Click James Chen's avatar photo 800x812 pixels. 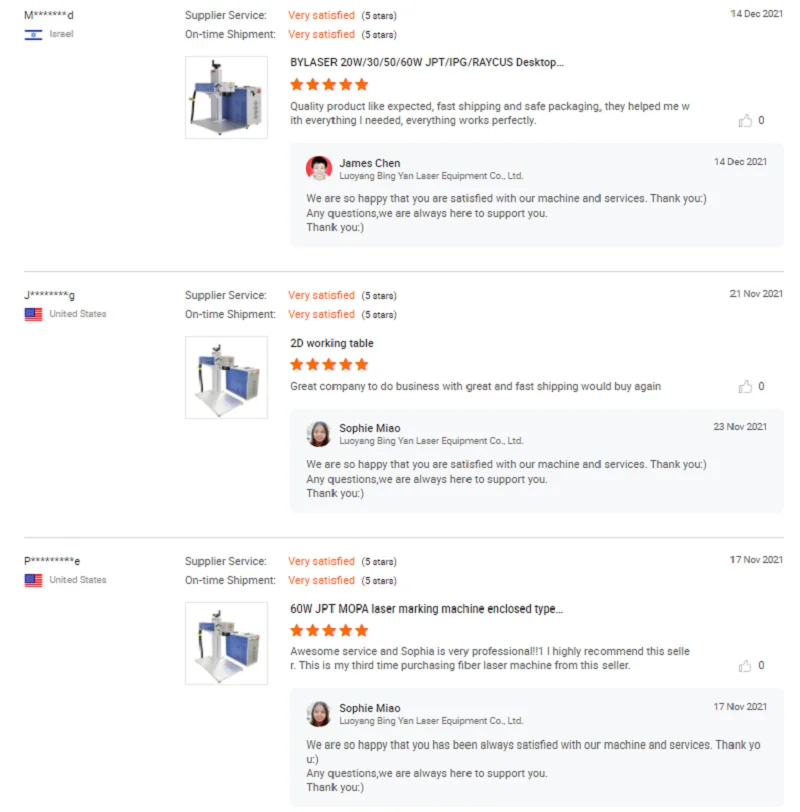(x=319, y=168)
